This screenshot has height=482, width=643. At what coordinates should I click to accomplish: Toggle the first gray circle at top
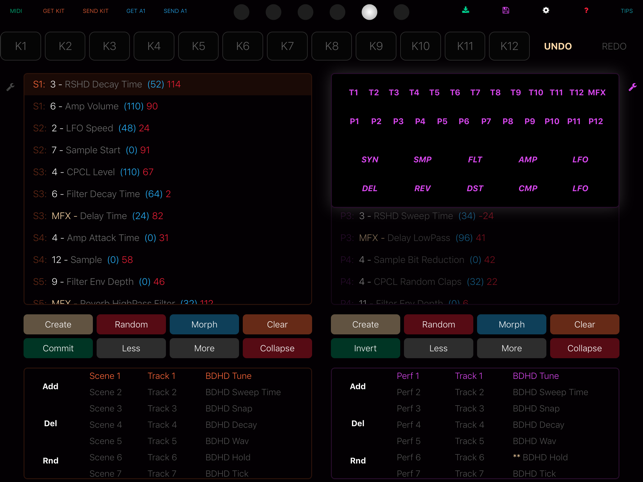[242, 12]
